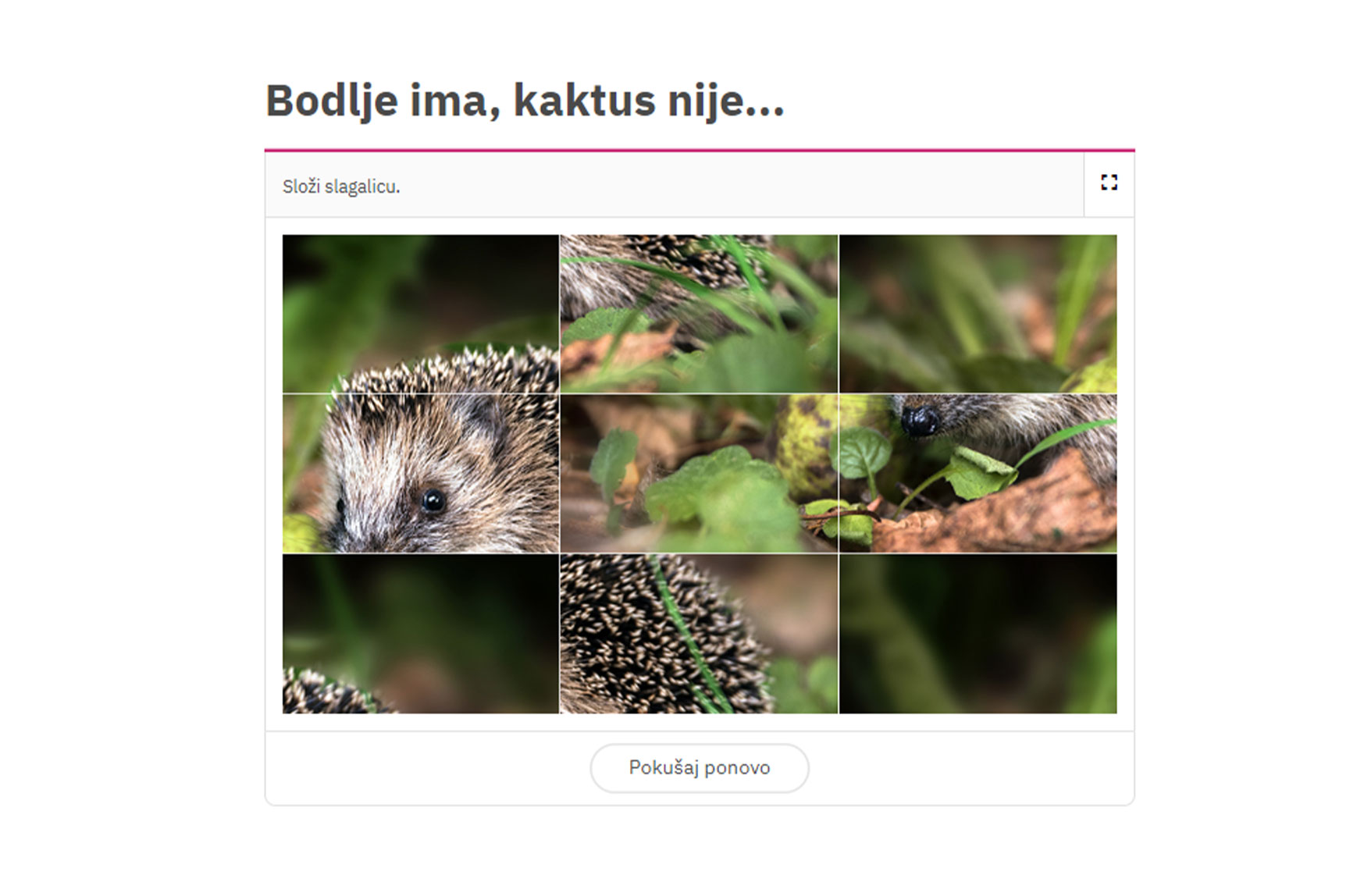Click the hedgehog's eye in the puzzle
The image size is (1364, 896).
(x=433, y=500)
